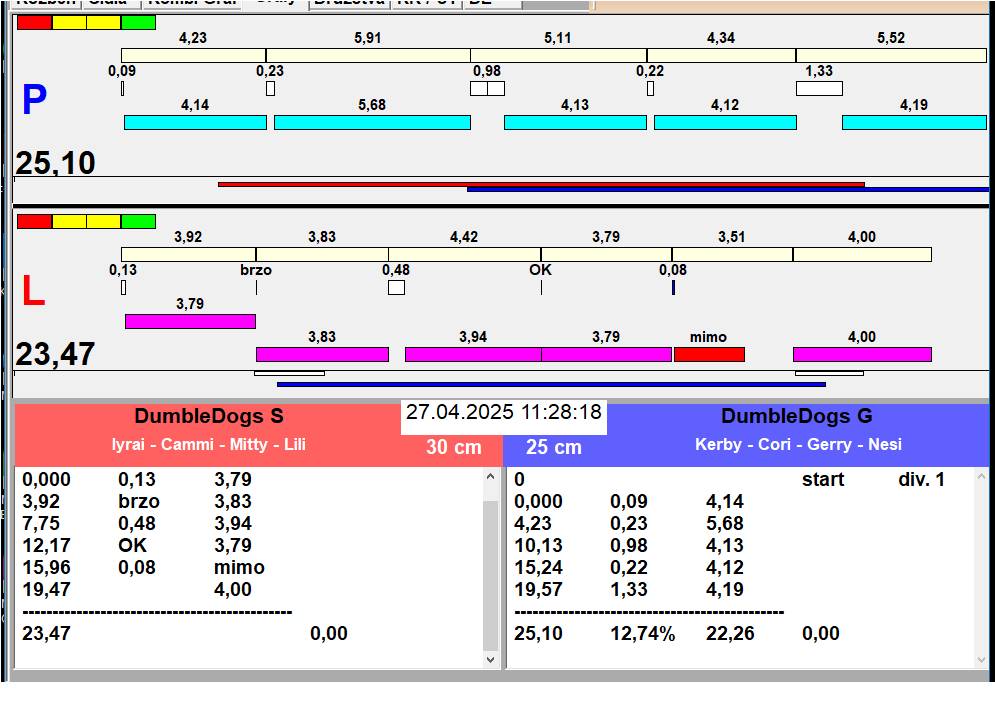
Task: Click the 22,26 value
Action: click(x=730, y=633)
